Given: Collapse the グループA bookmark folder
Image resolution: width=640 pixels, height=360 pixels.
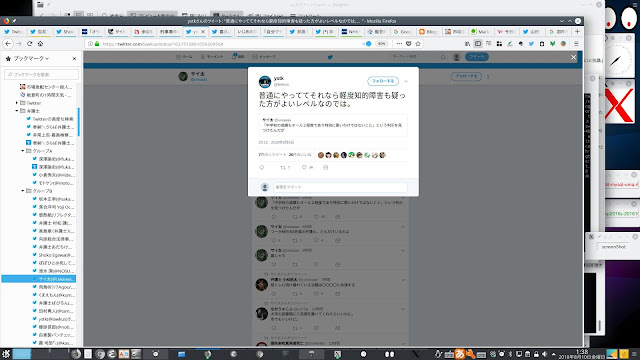Looking at the screenshot, I should click(23, 151).
